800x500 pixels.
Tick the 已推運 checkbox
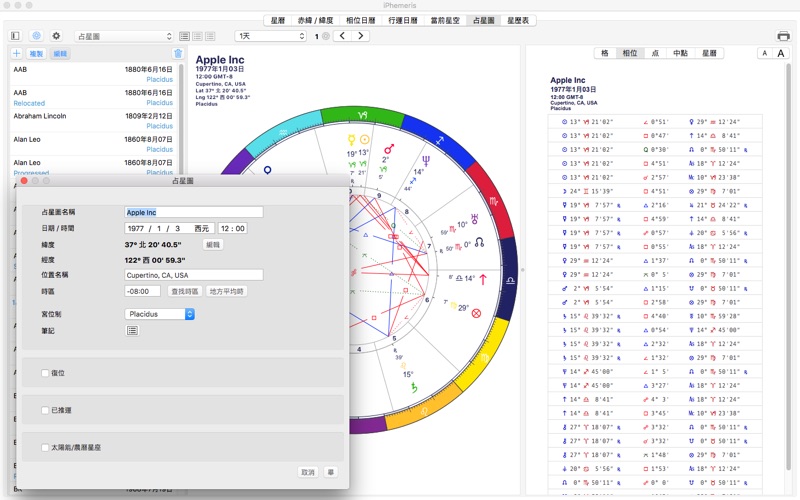coord(45,410)
